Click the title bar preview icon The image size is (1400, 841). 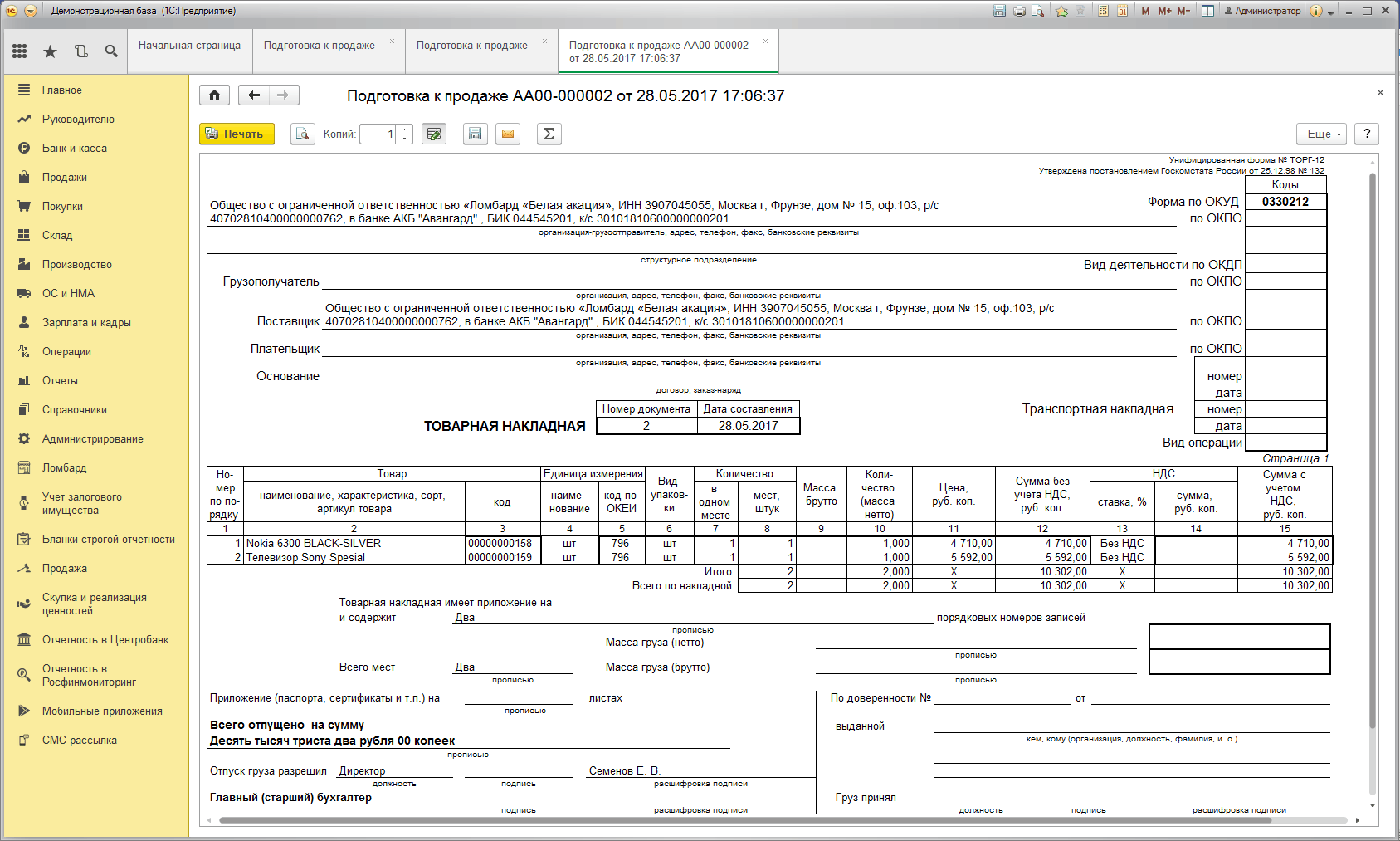click(x=1037, y=11)
